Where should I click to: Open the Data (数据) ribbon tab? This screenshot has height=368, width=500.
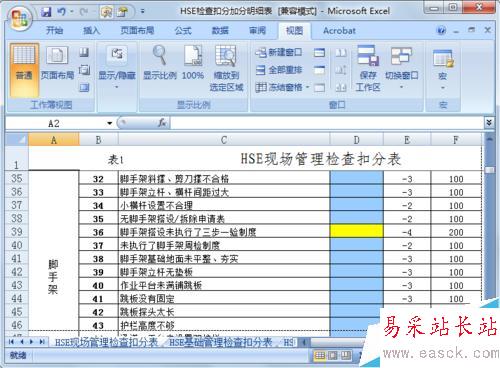point(220,31)
